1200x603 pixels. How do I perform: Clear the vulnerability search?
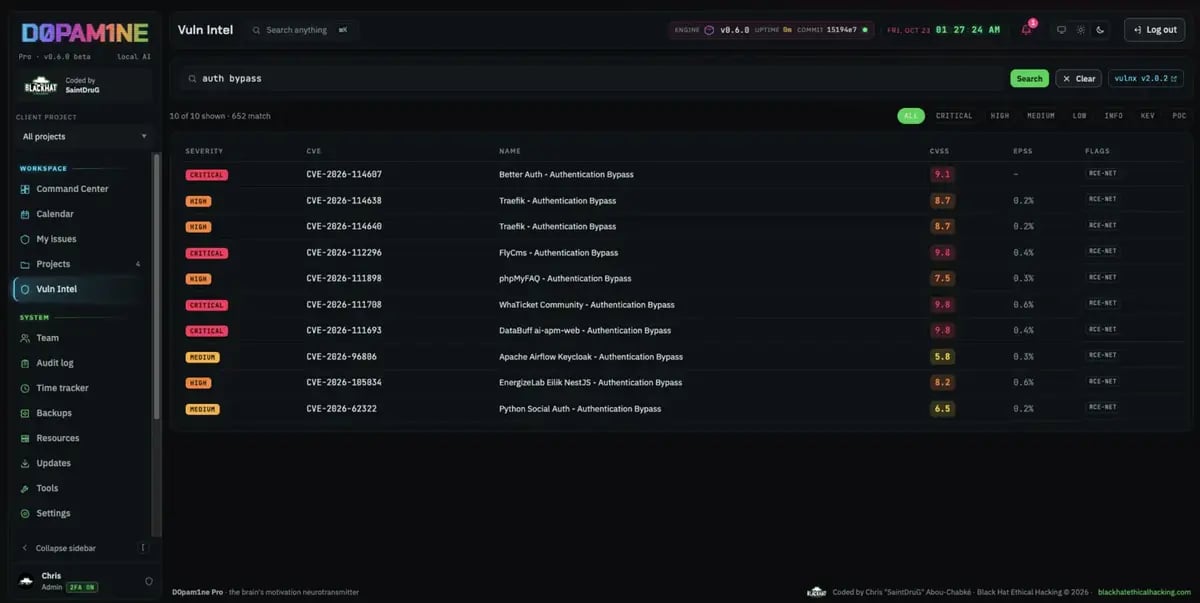pyautogui.click(x=1079, y=78)
